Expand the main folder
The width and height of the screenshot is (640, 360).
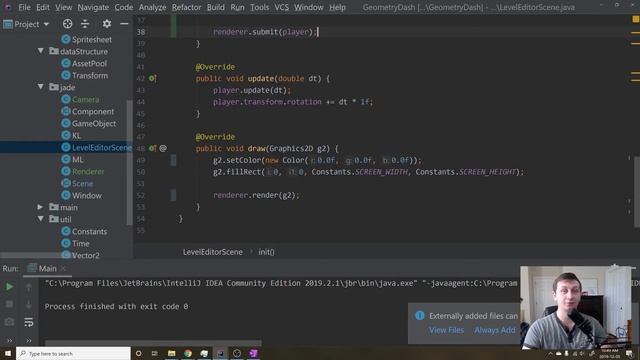coord(40,207)
